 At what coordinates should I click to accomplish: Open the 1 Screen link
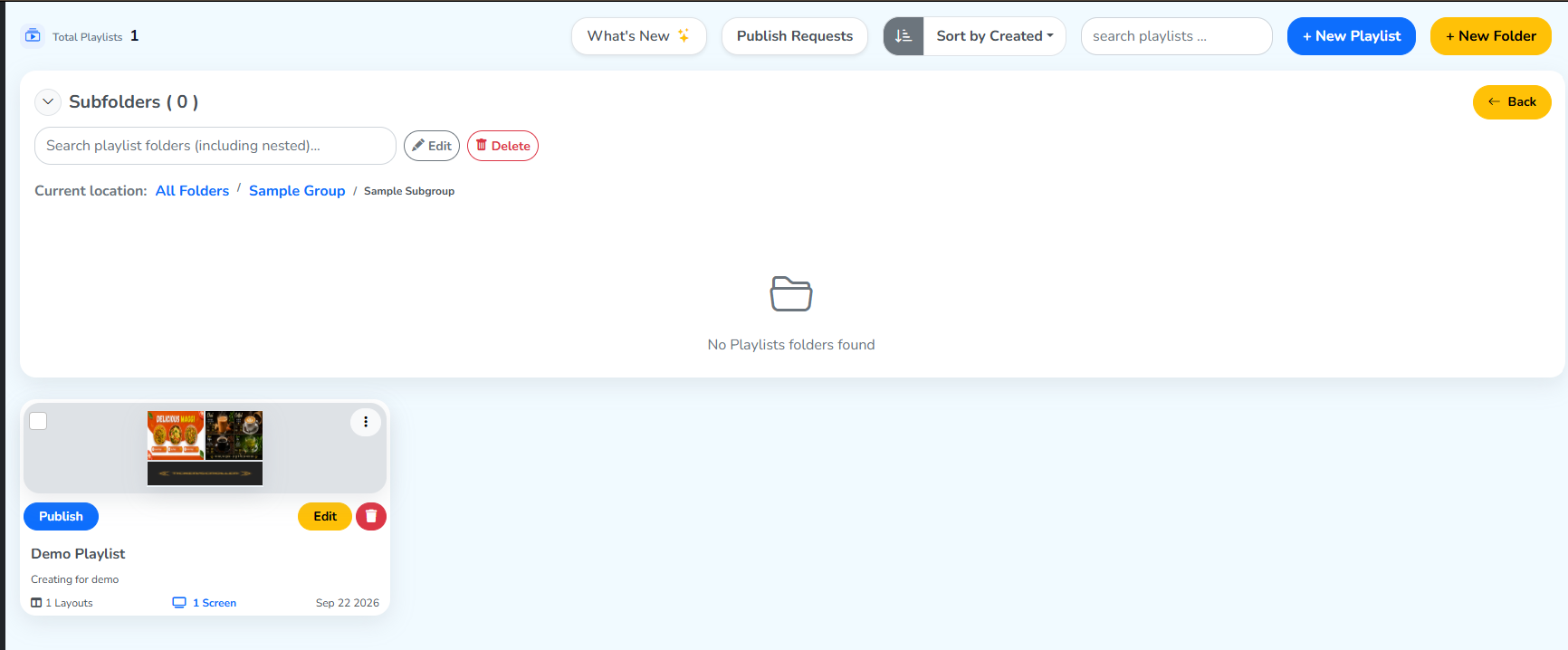215,603
